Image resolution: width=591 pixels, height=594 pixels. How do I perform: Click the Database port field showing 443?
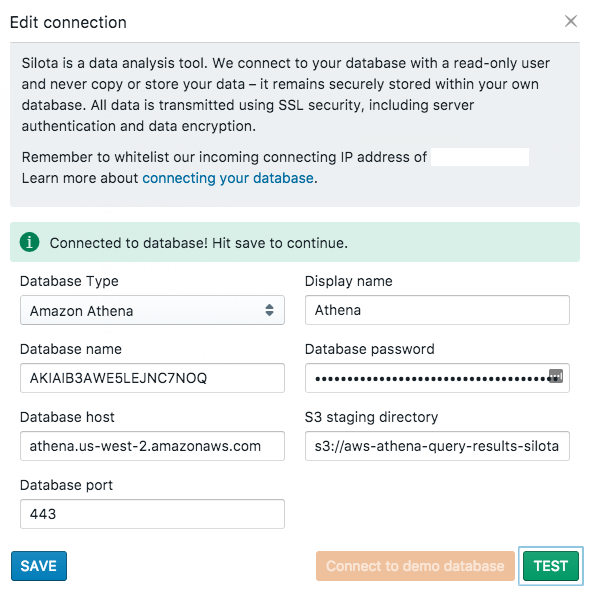(x=152, y=514)
